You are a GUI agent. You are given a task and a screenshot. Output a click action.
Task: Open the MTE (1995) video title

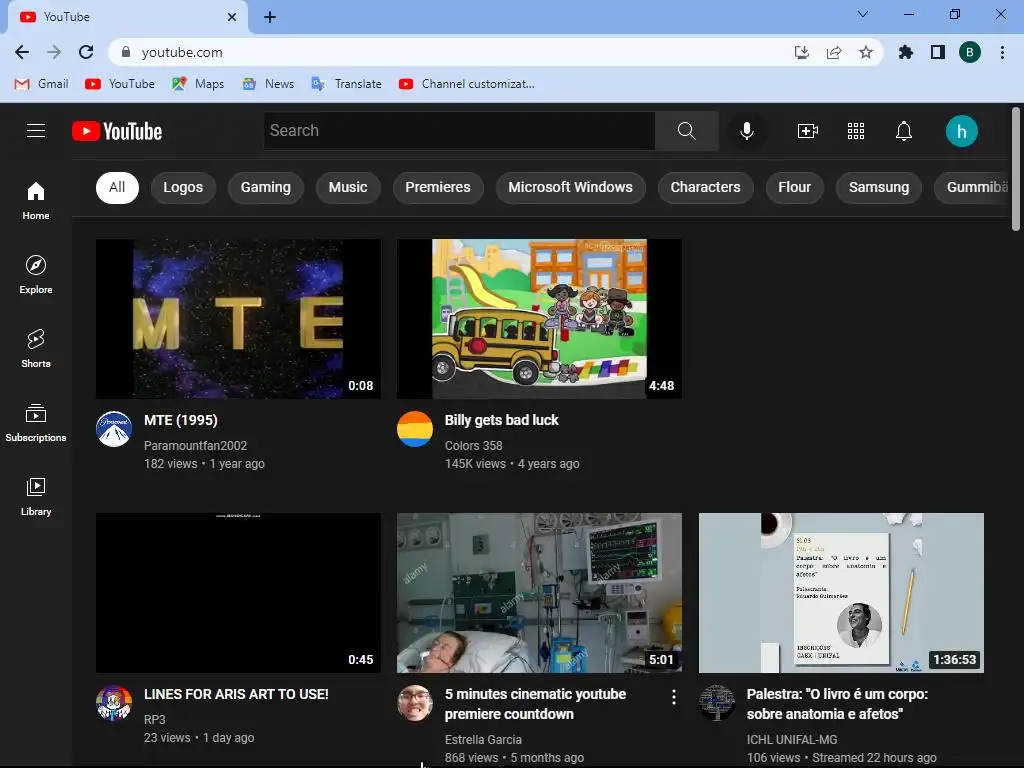tap(181, 420)
